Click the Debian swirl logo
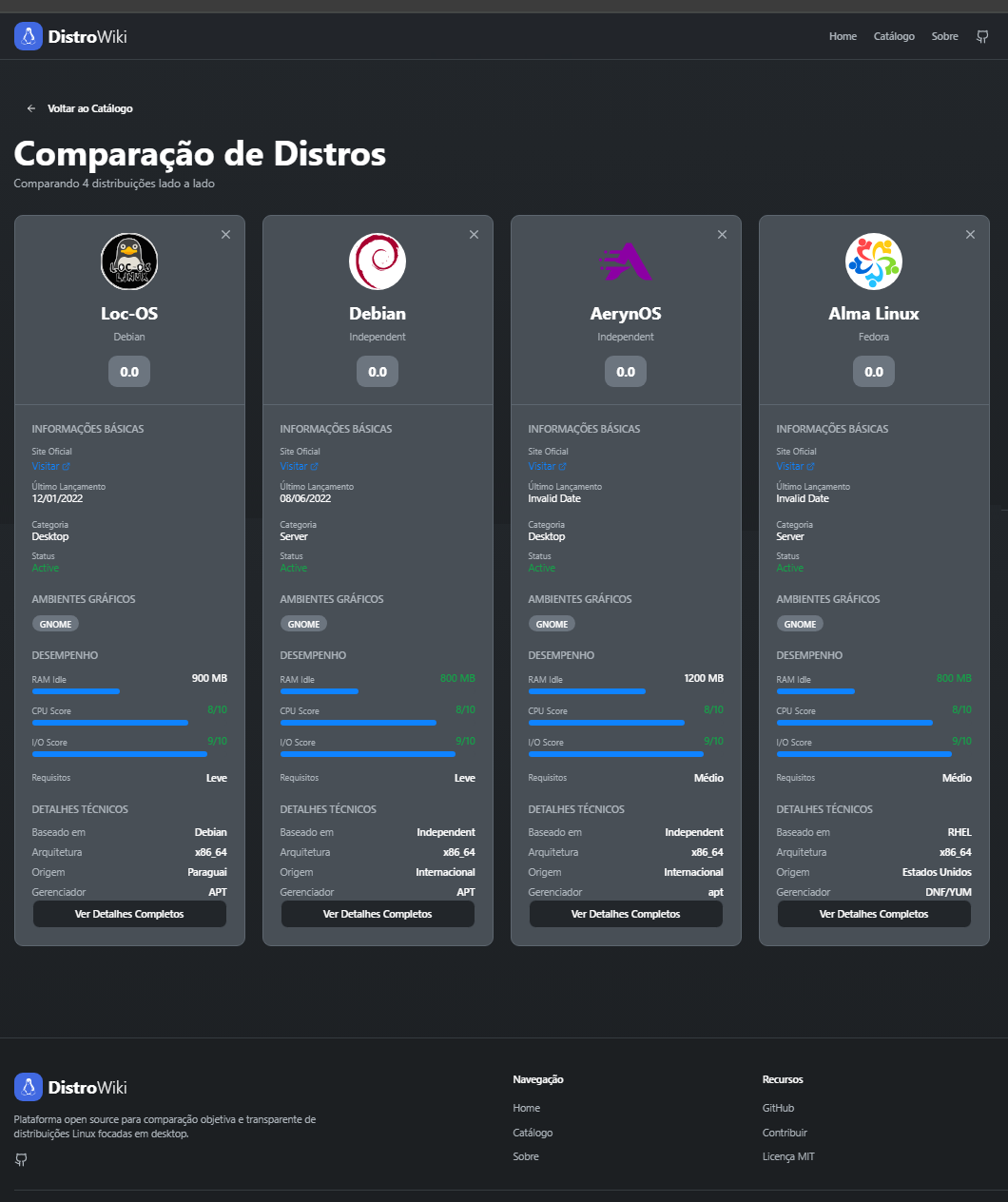 (x=378, y=262)
